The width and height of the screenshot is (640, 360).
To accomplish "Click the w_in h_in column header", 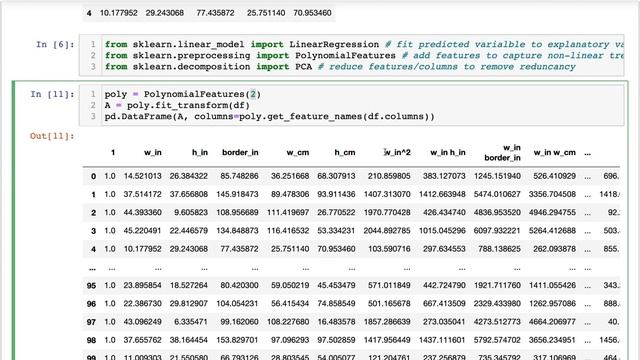I will pos(448,153).
